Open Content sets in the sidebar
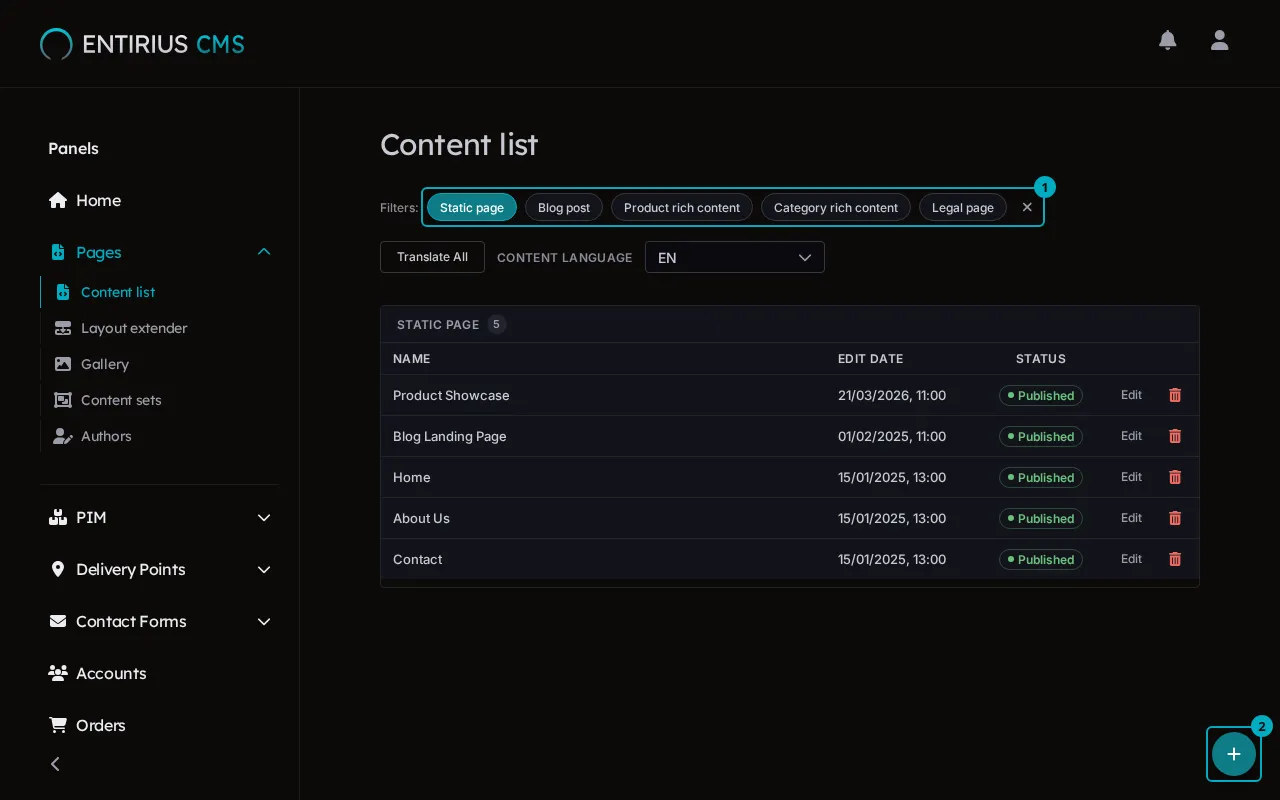 pos(160,400)
